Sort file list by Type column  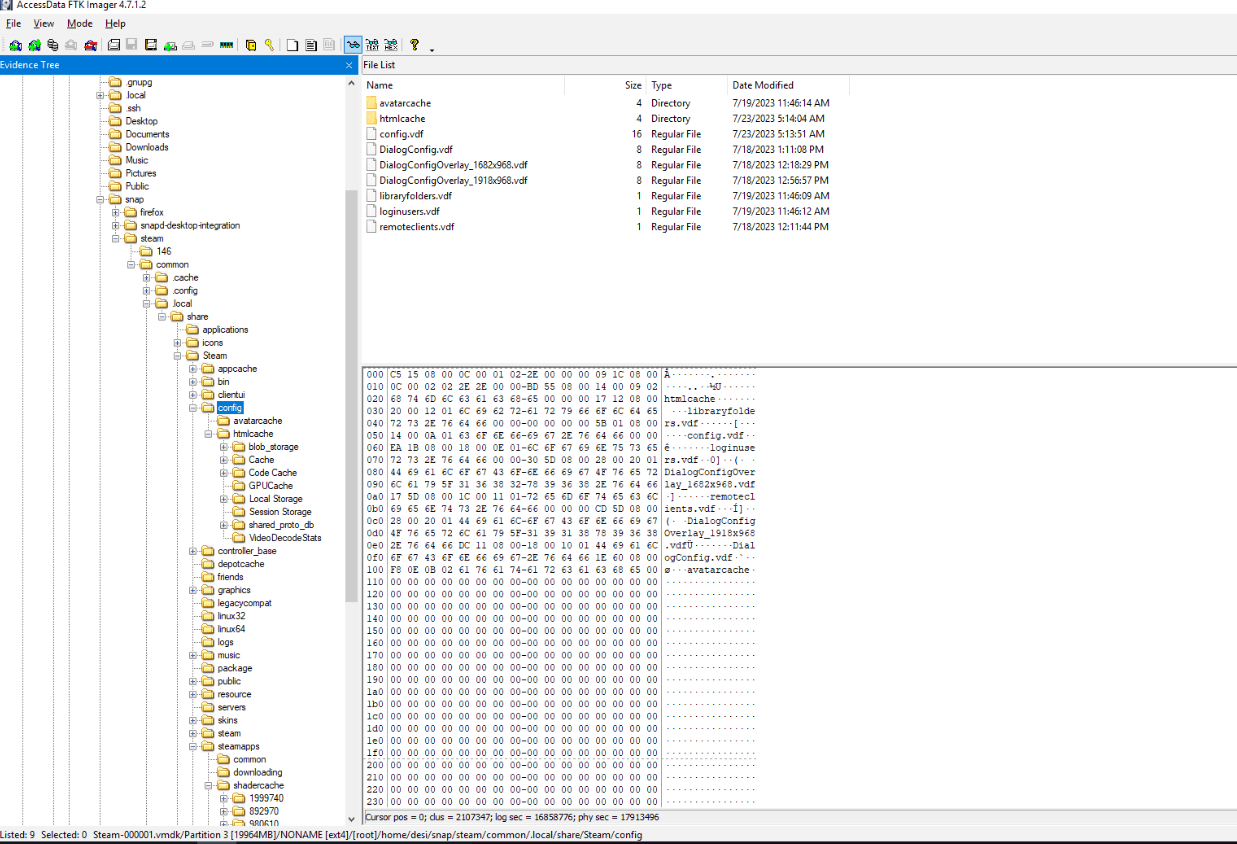pyautogui.click(x=687, y=85)
